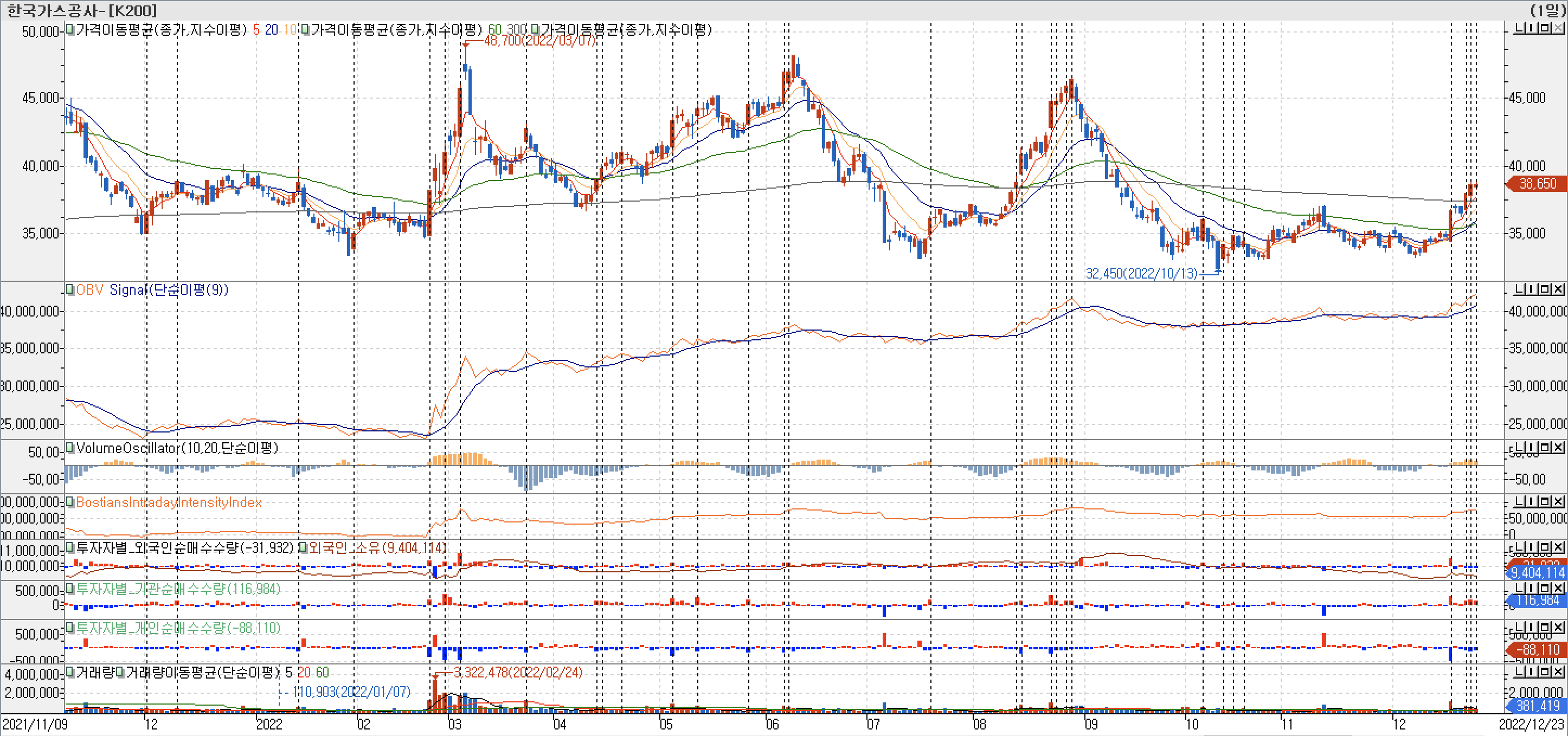Screen dimensions: 1568x736
Task: Click the vertical-bar icon on price panel
Action: (x=1532, y=28)
